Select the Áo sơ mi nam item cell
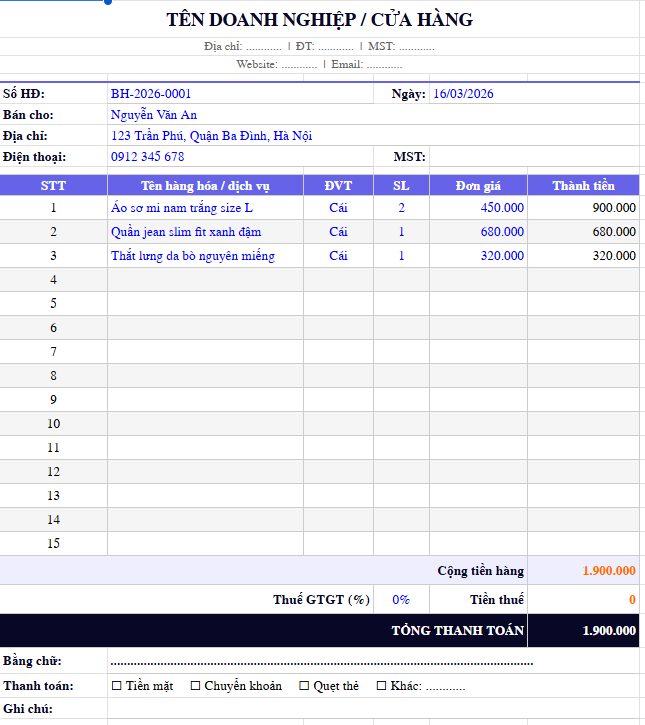The width and height of the screenshot is (645, 725). (x=182, y=208)
